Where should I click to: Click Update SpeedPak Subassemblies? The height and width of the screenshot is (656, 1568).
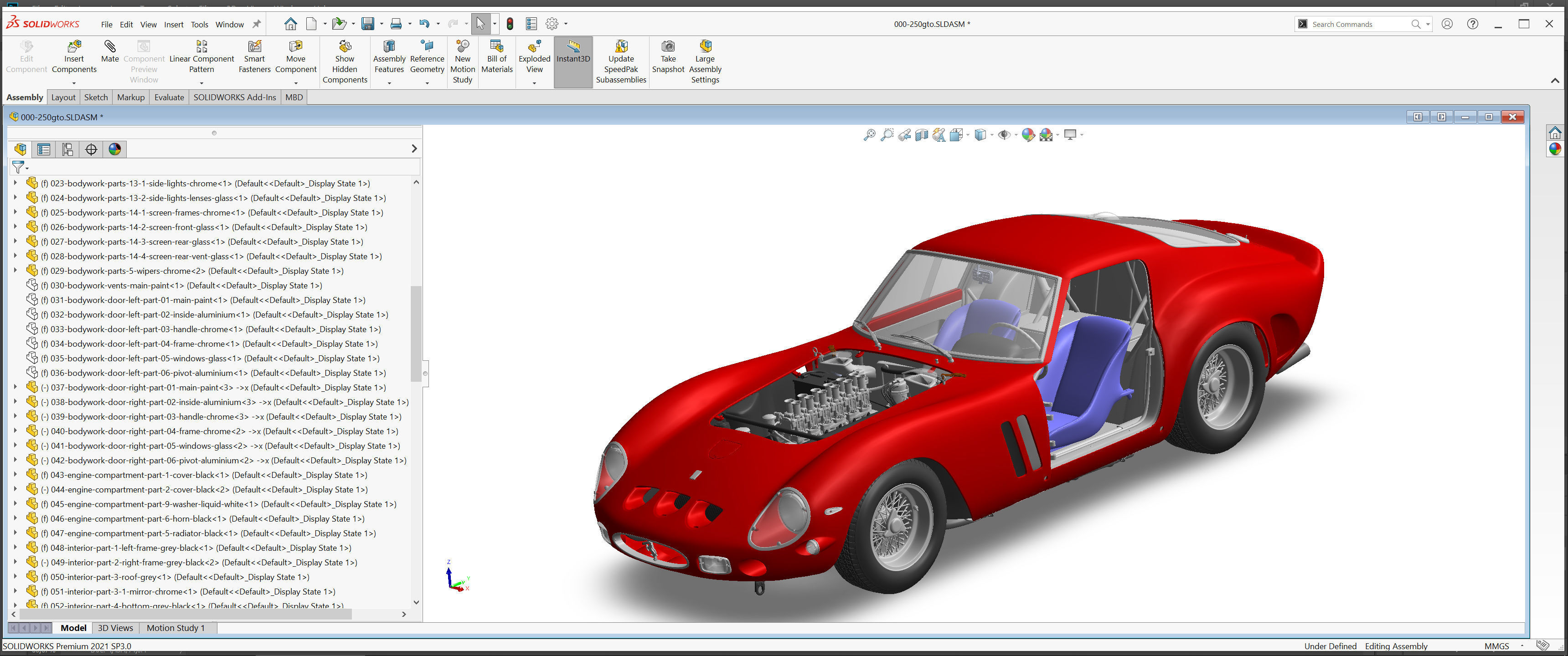tap(621, 62)
